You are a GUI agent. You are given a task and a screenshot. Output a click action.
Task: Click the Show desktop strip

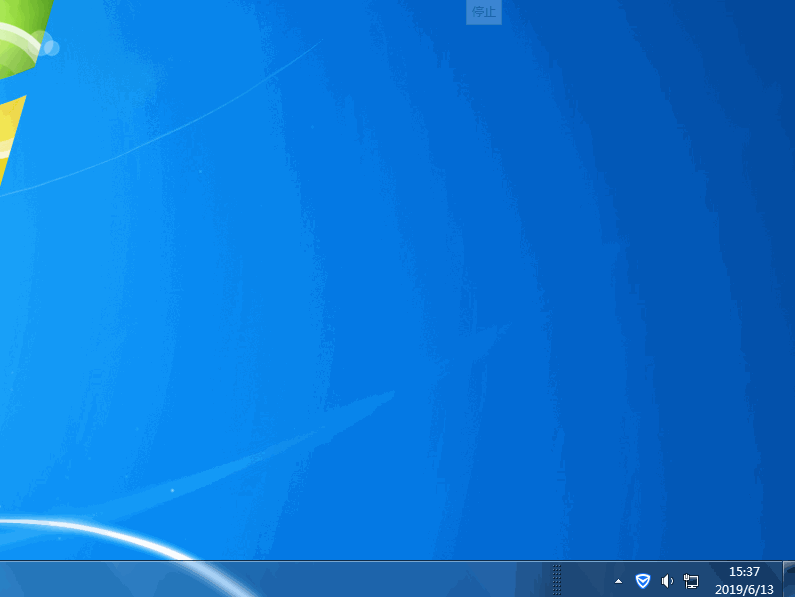coord(789,579)
